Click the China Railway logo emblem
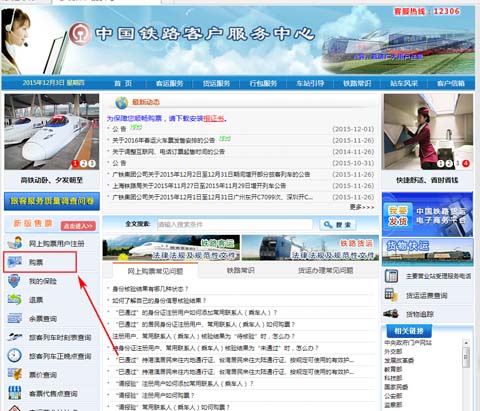Screen dimensions: 480x411 coord(80,34)
